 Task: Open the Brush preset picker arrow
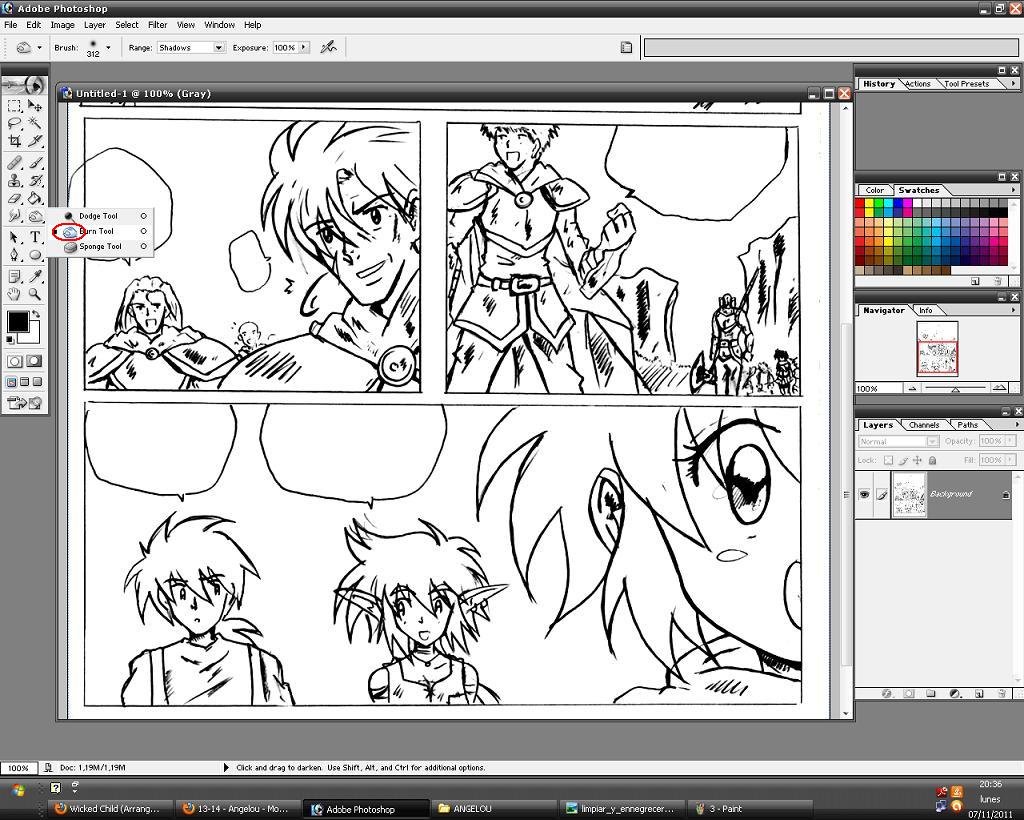click(108, 47)
